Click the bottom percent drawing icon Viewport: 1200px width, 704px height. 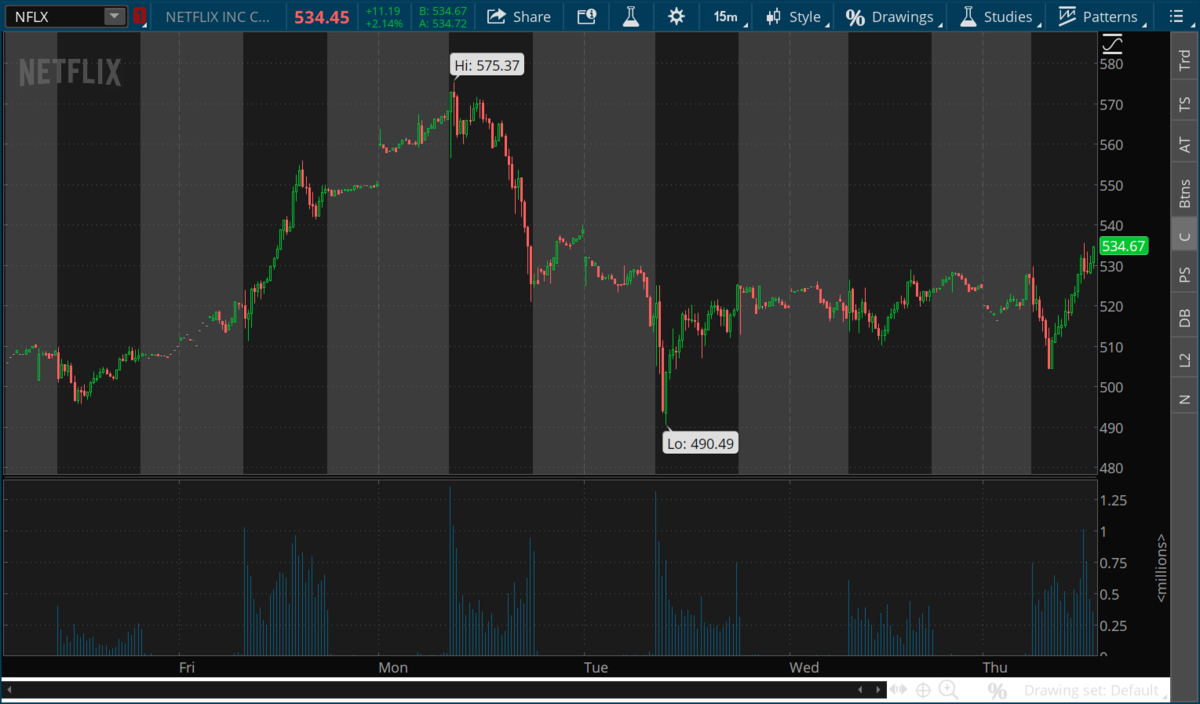pos(997,691)
